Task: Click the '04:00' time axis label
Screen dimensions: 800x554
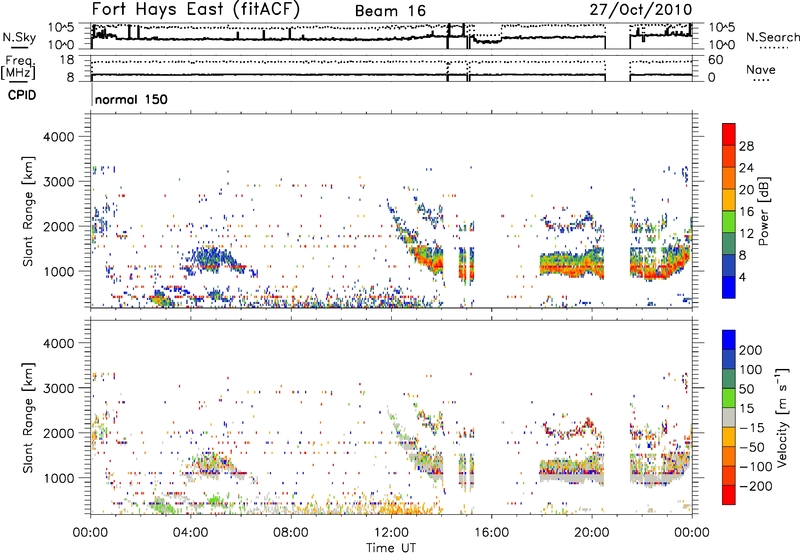Action: (190, 533)
